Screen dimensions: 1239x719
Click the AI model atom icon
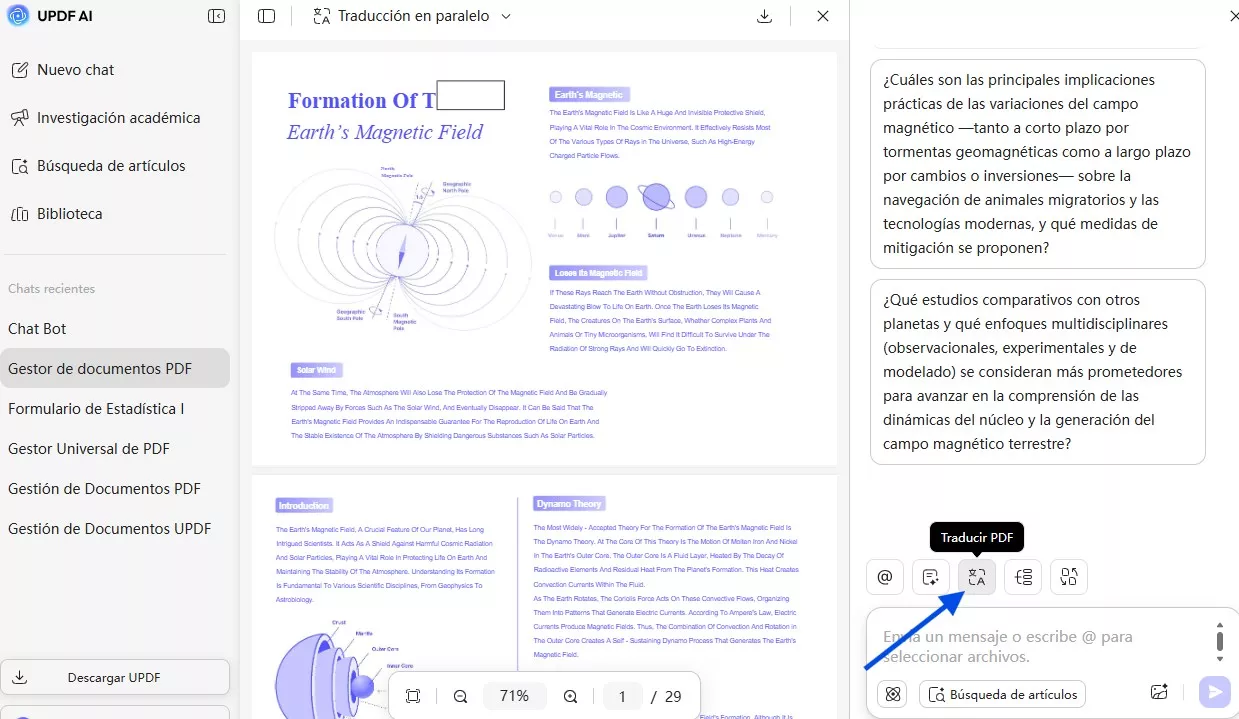pos(893,693)
